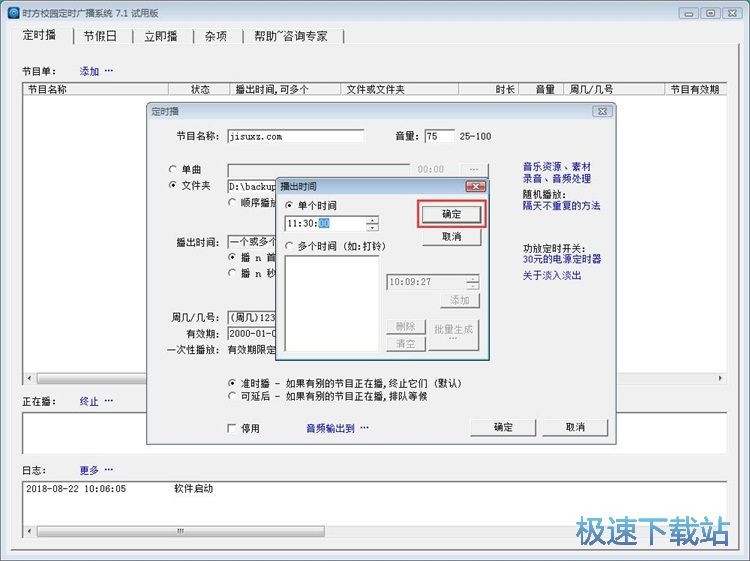Open the 录音、音频处理 link
The image size is (750, 561).
click(x=557, y=178)
